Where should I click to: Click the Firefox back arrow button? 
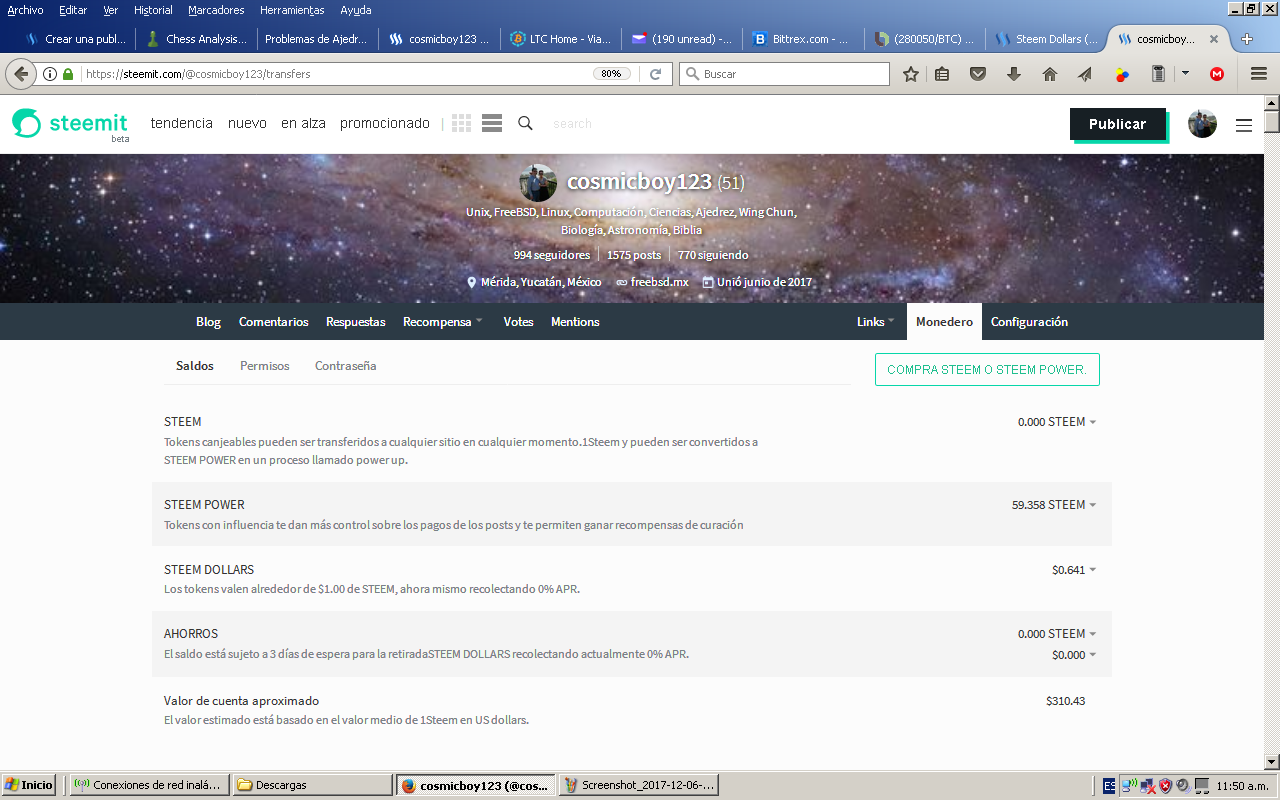click(x=21, y=74)
